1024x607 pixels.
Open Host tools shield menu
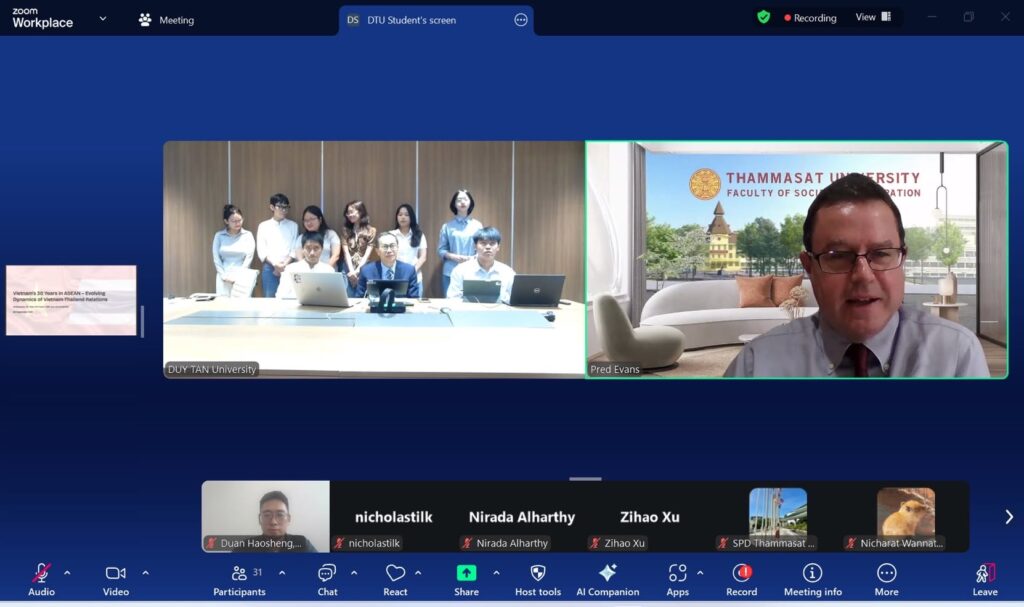pos(537,580)
